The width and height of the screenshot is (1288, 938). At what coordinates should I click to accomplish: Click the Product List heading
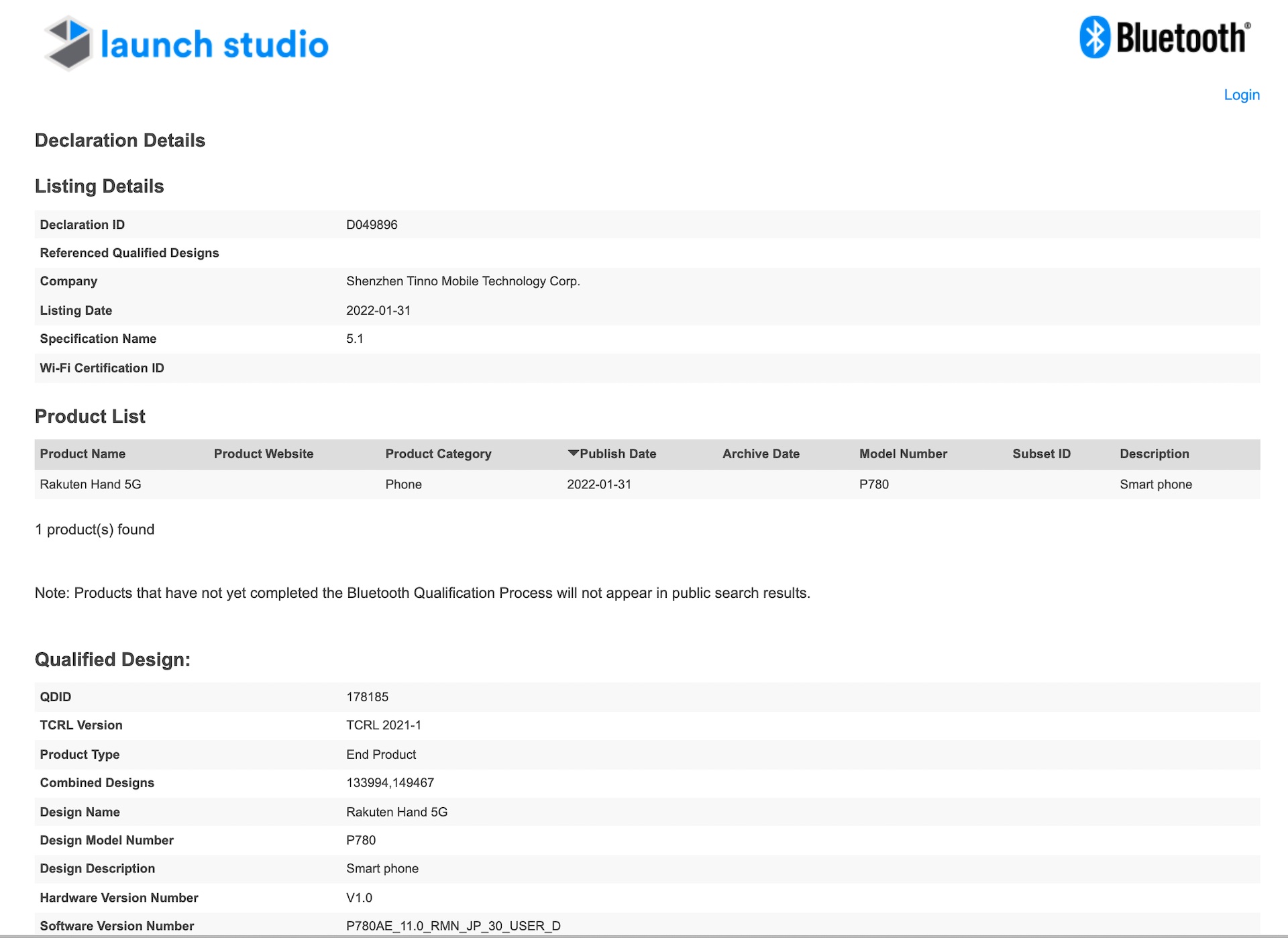pos(90,417)
